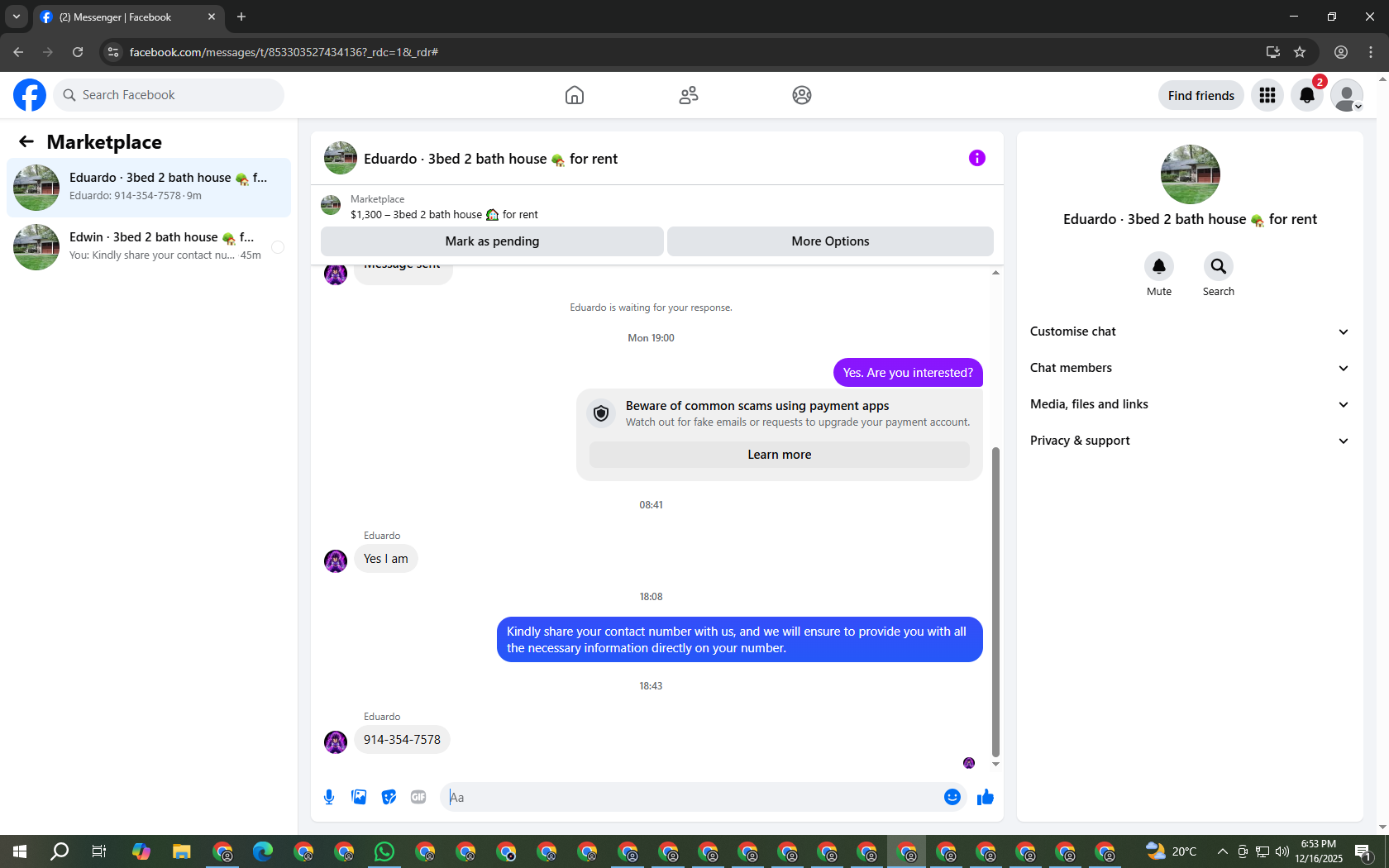
Task: Open a new browser tab
Action: pos(241,17)
